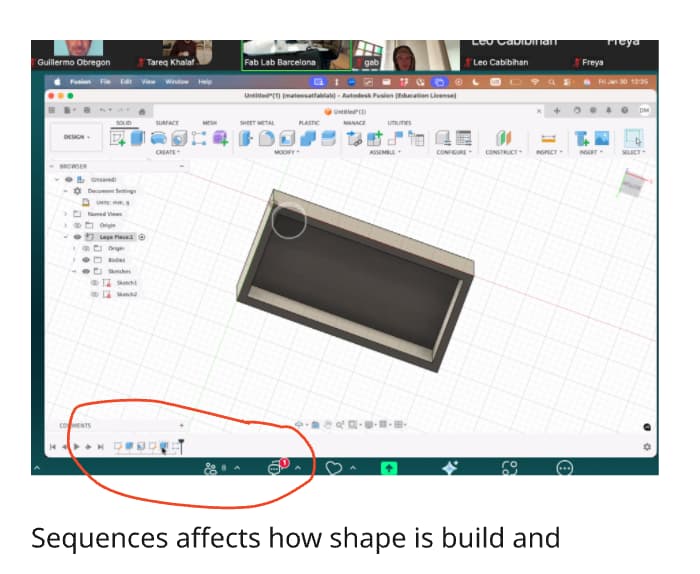Toggle visibility eye of Bodies folder

click(86, 260)
